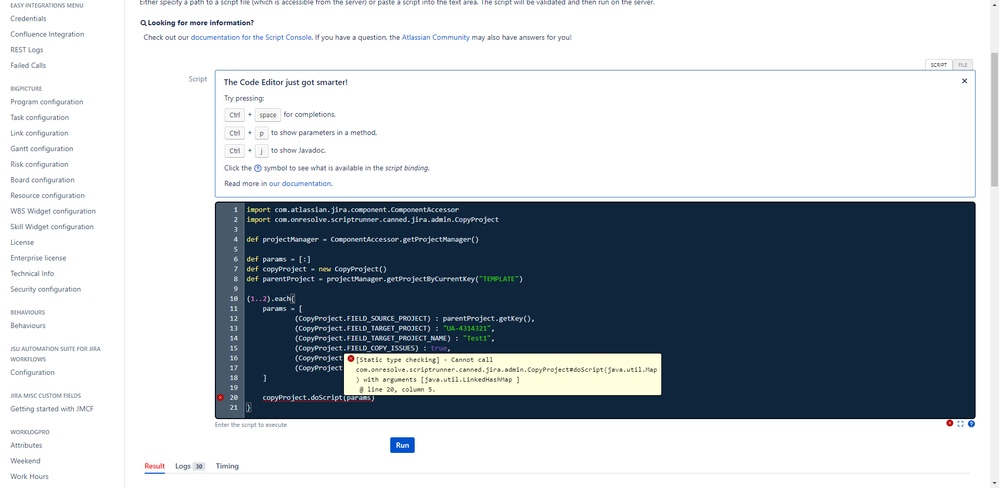Click the 'Enter the script to execute' hint
Viewport: 999px width, 488px height.
251,424
